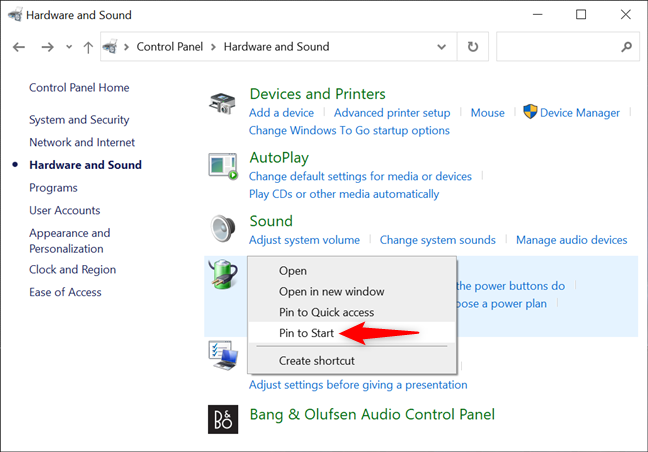
Task: Open the Devices and Printers heading
Action: tap(317, 94)
